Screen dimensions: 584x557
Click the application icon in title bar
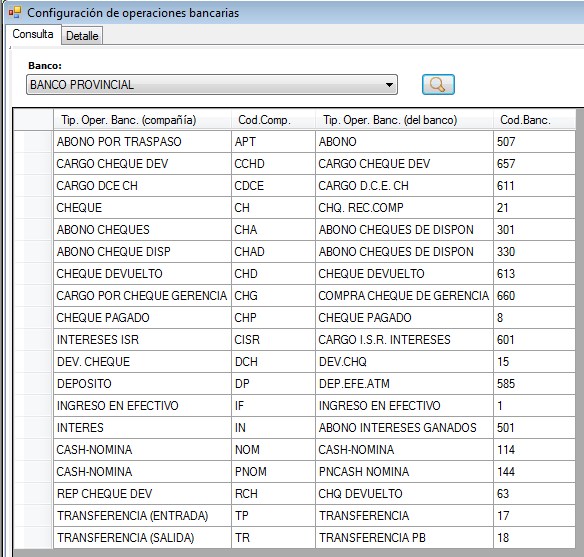click(15, 13)
